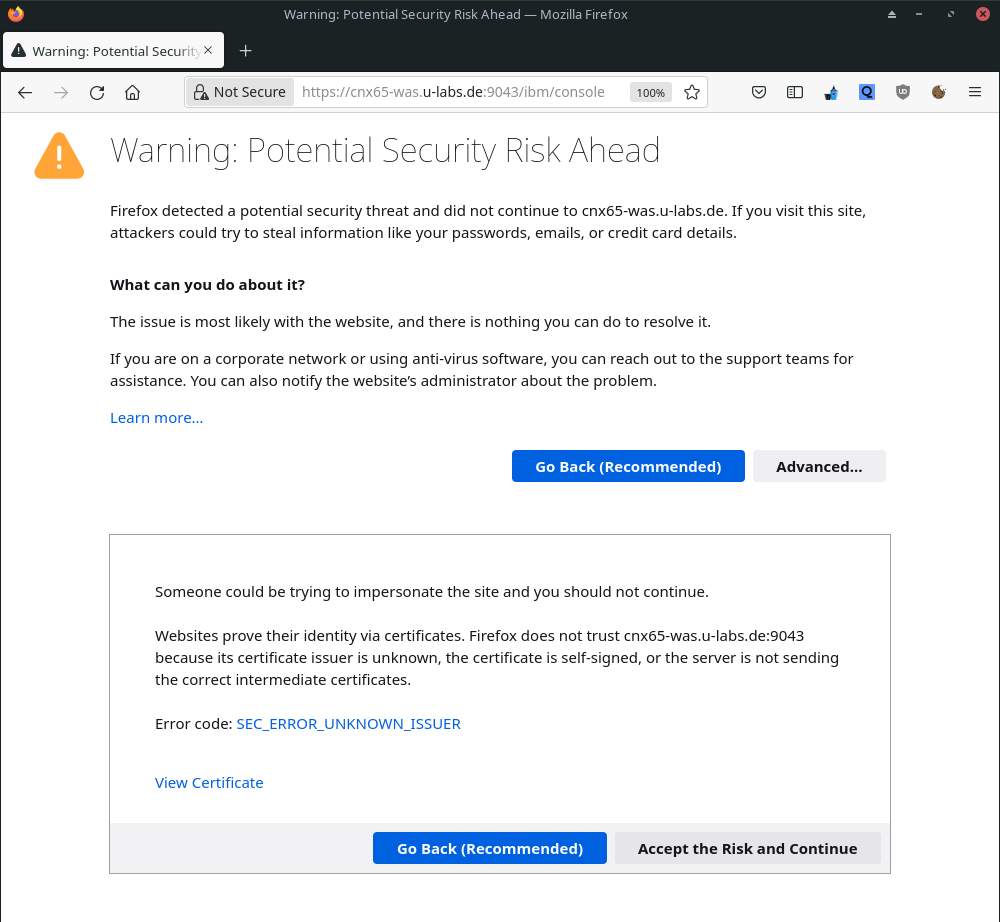Click the URL address bar field

tap(460, 92)
